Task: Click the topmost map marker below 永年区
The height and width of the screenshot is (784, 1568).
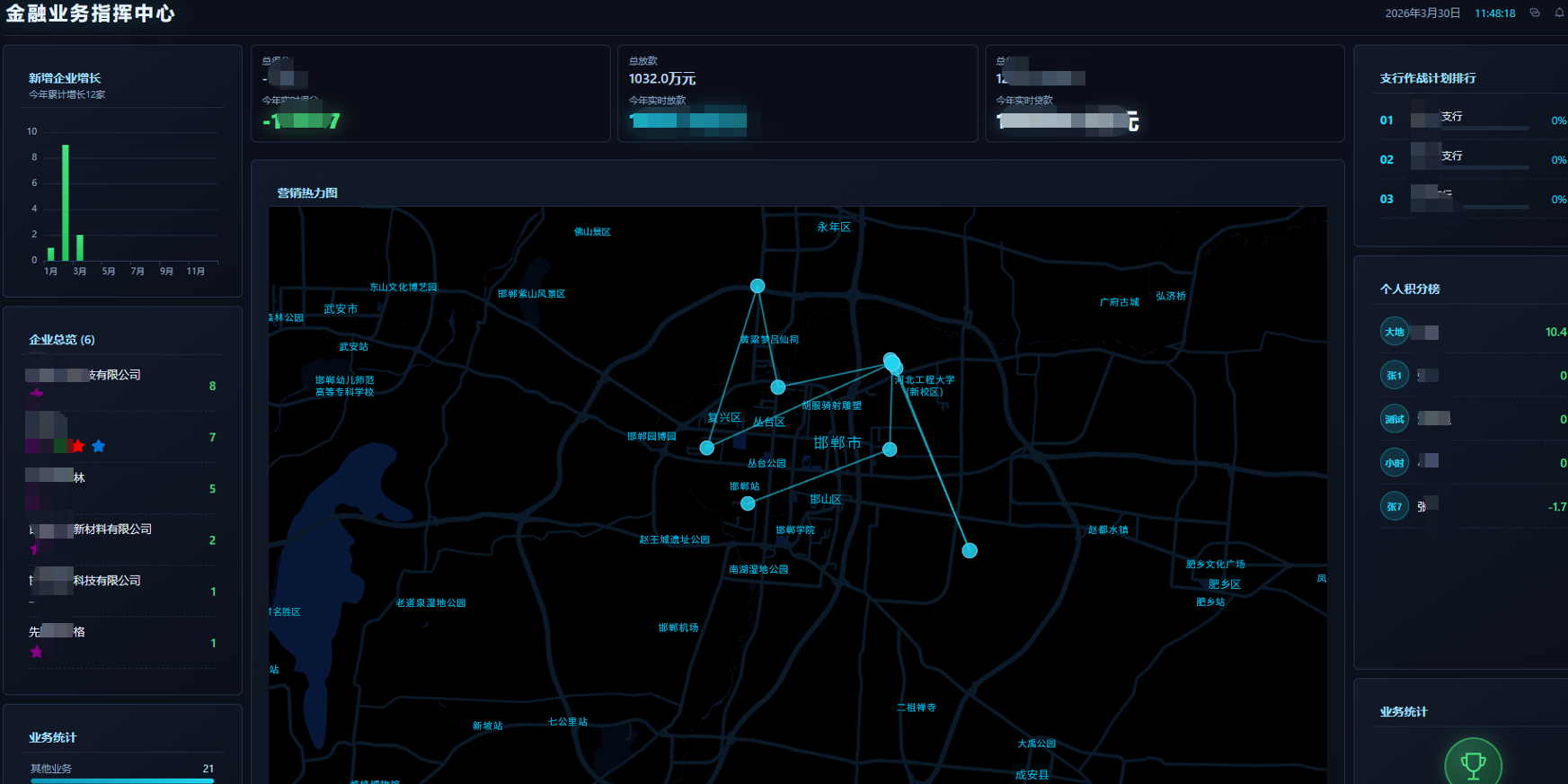Action: pyautogui.click(x=757, y=286)
